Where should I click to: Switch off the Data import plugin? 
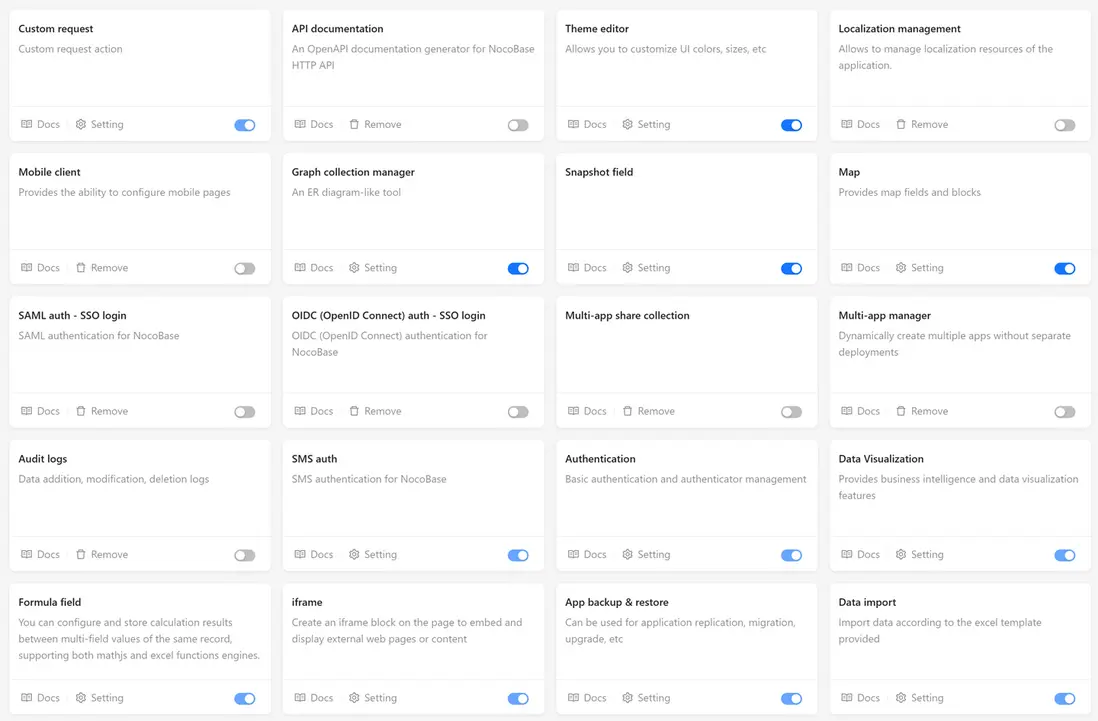pos(1065,698)
